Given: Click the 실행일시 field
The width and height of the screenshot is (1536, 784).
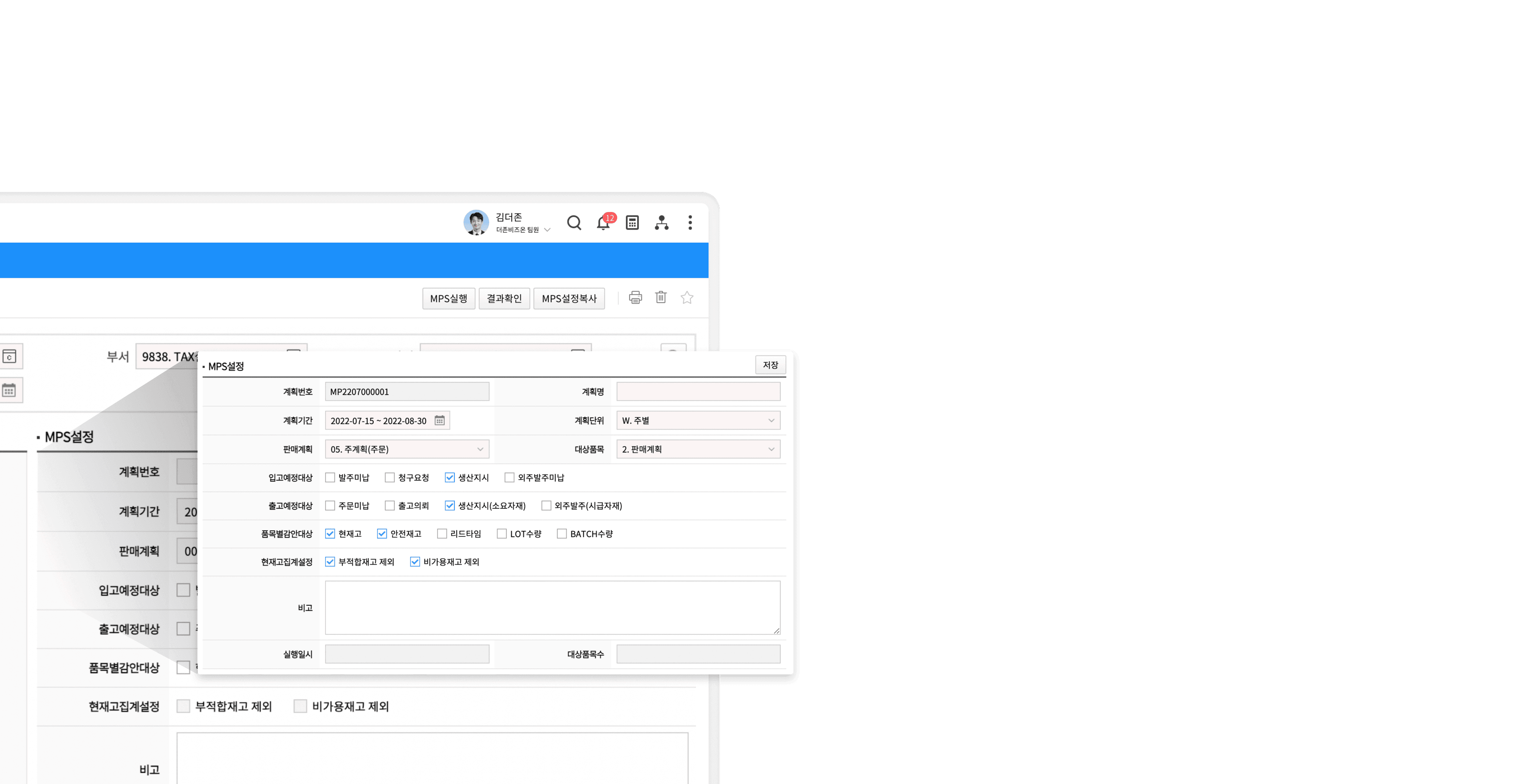Looking at the screenshot, I should (407, 654).
